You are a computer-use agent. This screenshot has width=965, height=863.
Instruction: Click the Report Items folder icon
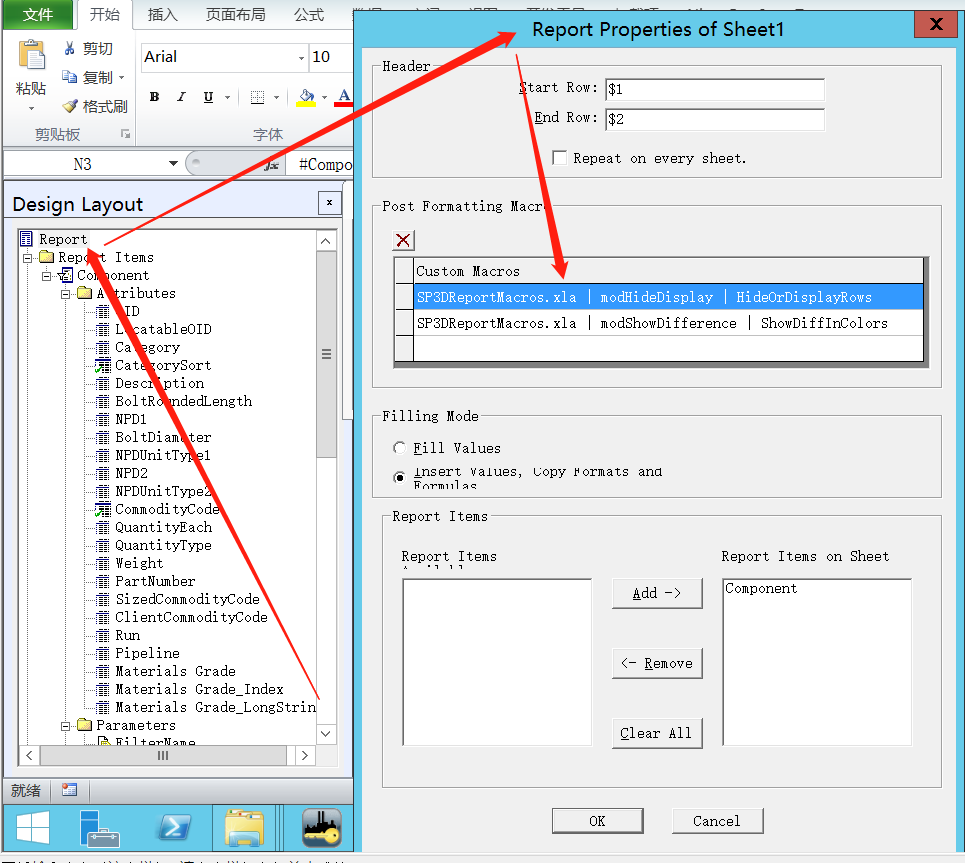[x=47, y=257]
